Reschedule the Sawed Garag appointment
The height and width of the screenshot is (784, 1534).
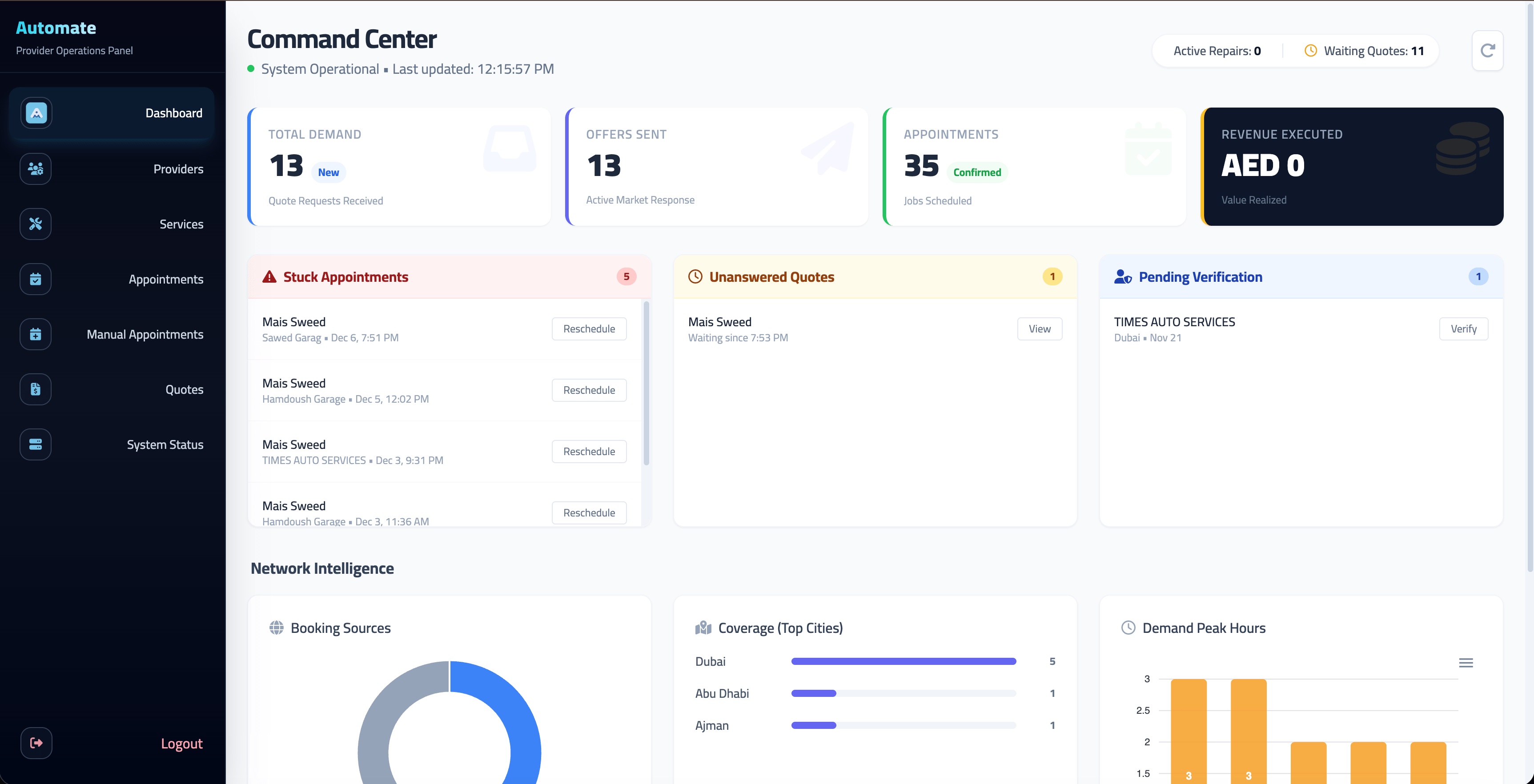tap(588, 328)
